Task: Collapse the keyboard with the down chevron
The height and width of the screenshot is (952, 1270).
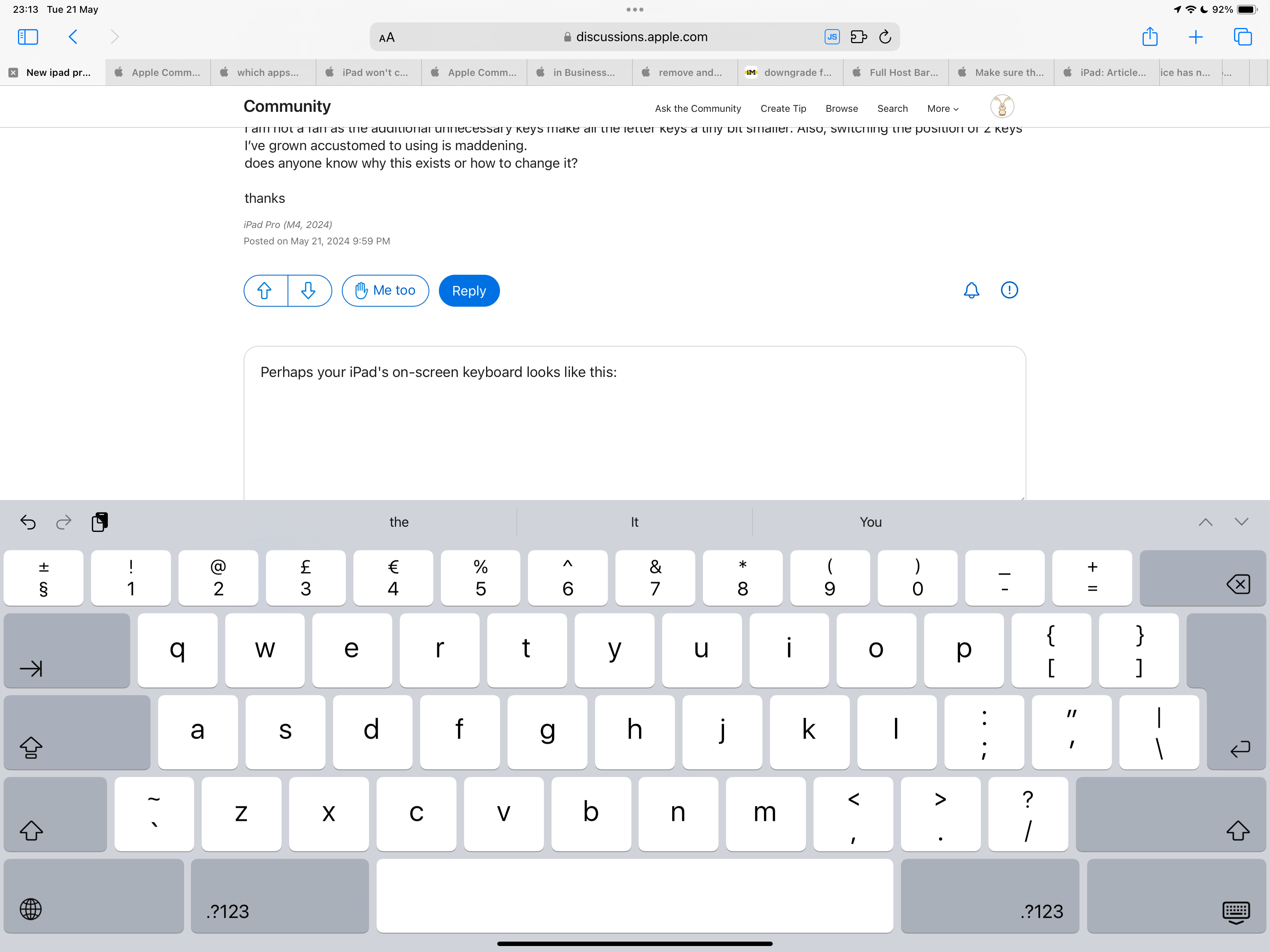Action: pyautogui.click(x=1242, y=522)
